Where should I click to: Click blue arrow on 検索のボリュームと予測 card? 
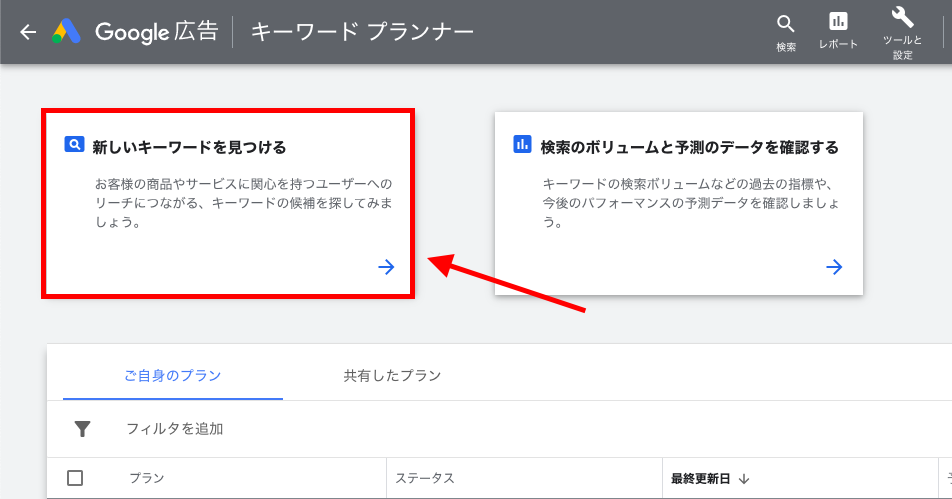(x=834, y=267)
